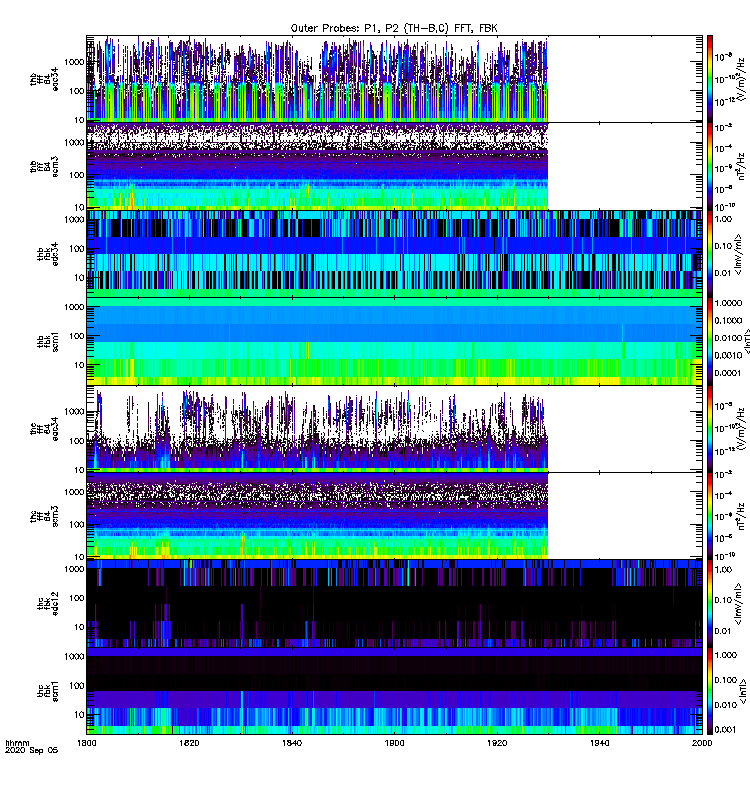Viewport: 750px width, 800px height.
Task: Click the 0.001 value on thc fbk scm1 color scale
Action: click(726, 730)
